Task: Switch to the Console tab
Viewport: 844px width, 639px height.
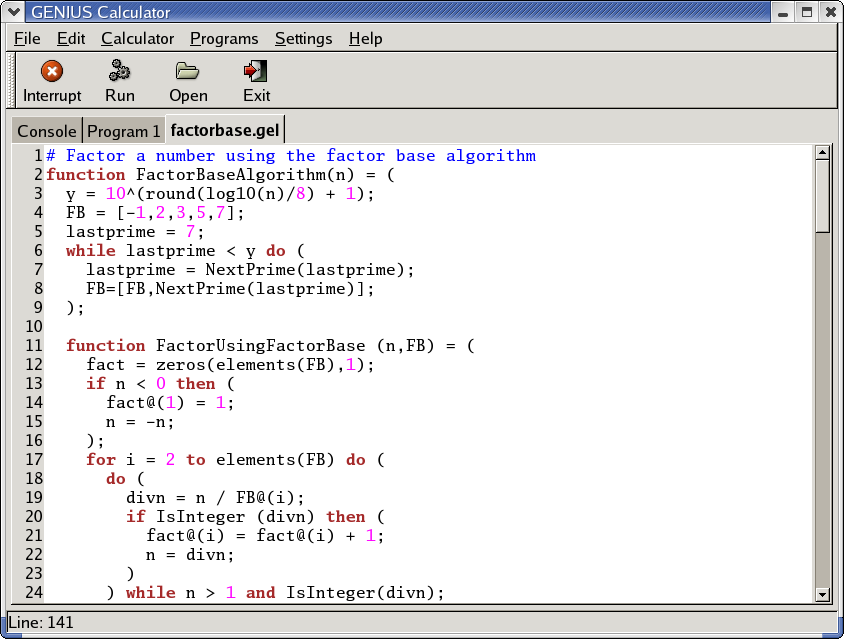Action: 47,131
